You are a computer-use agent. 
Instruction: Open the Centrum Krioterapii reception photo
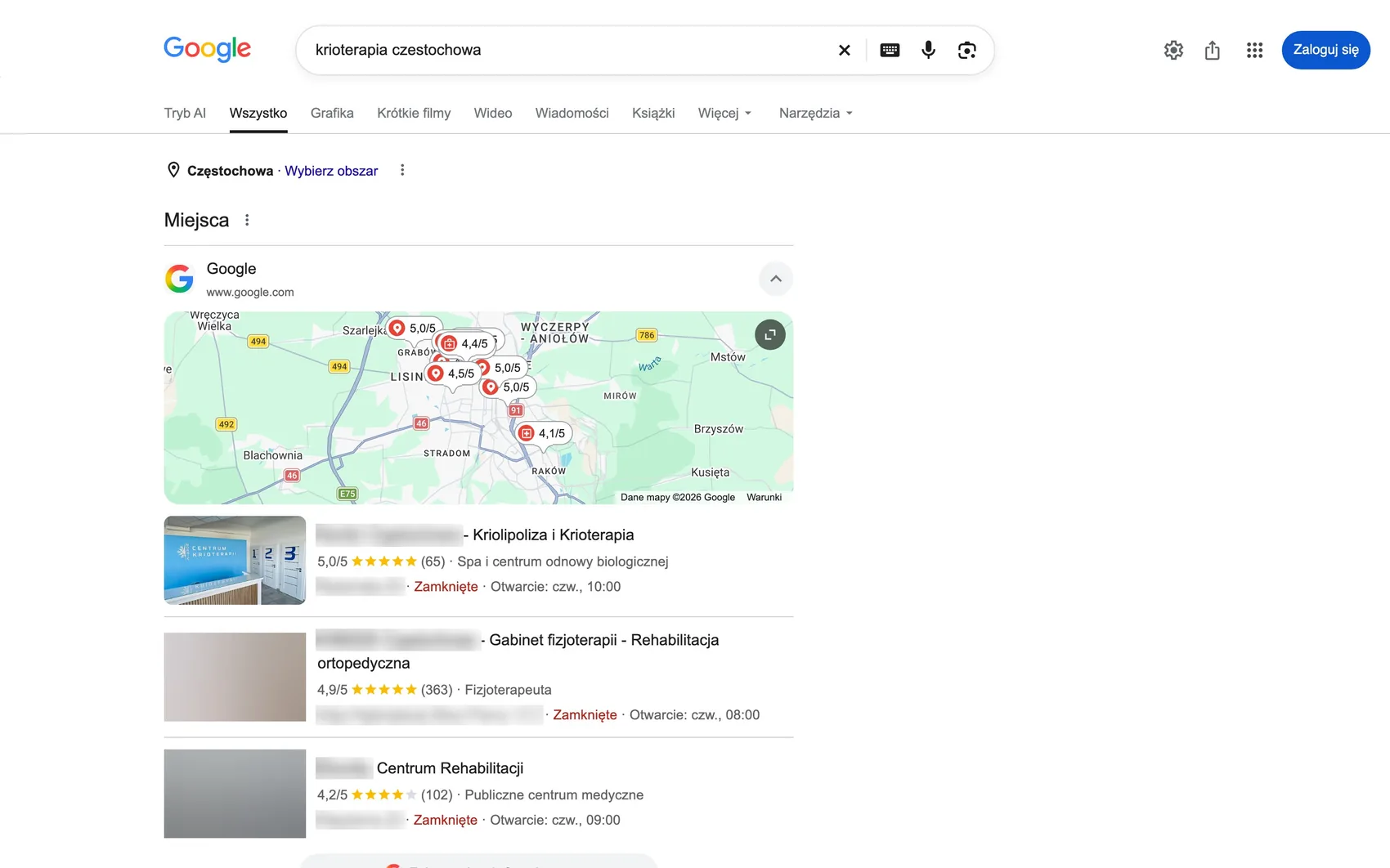point(235,560)
